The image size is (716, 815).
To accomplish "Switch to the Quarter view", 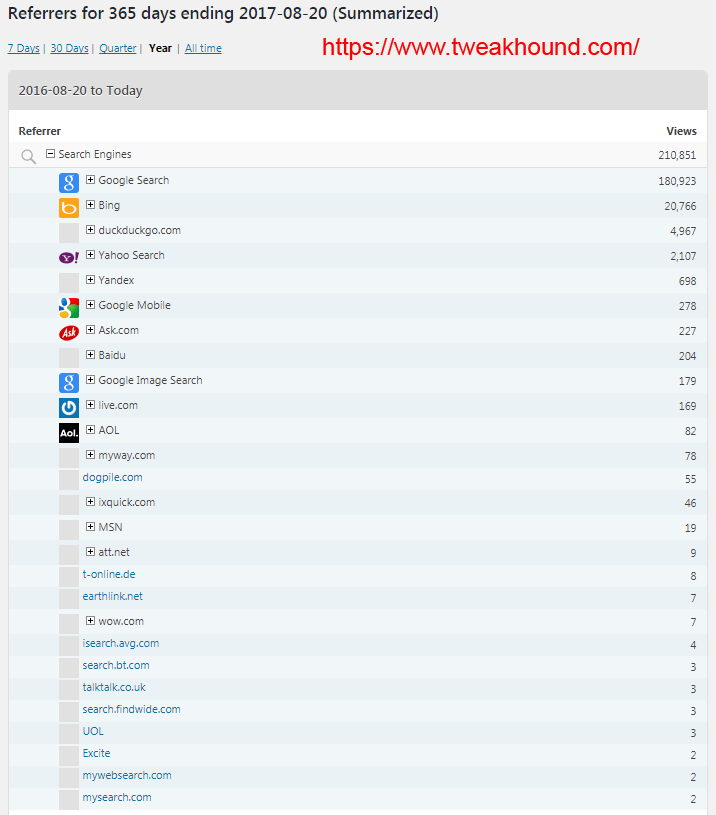I will pos(118,48).
